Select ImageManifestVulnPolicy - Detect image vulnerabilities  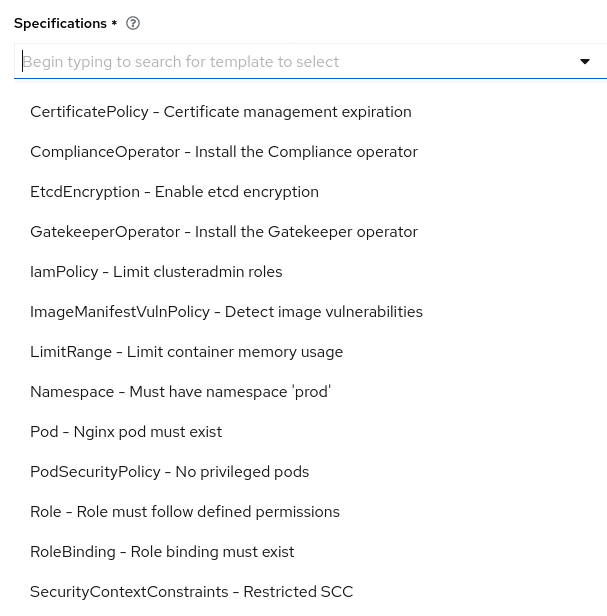[x=226, y=312]
